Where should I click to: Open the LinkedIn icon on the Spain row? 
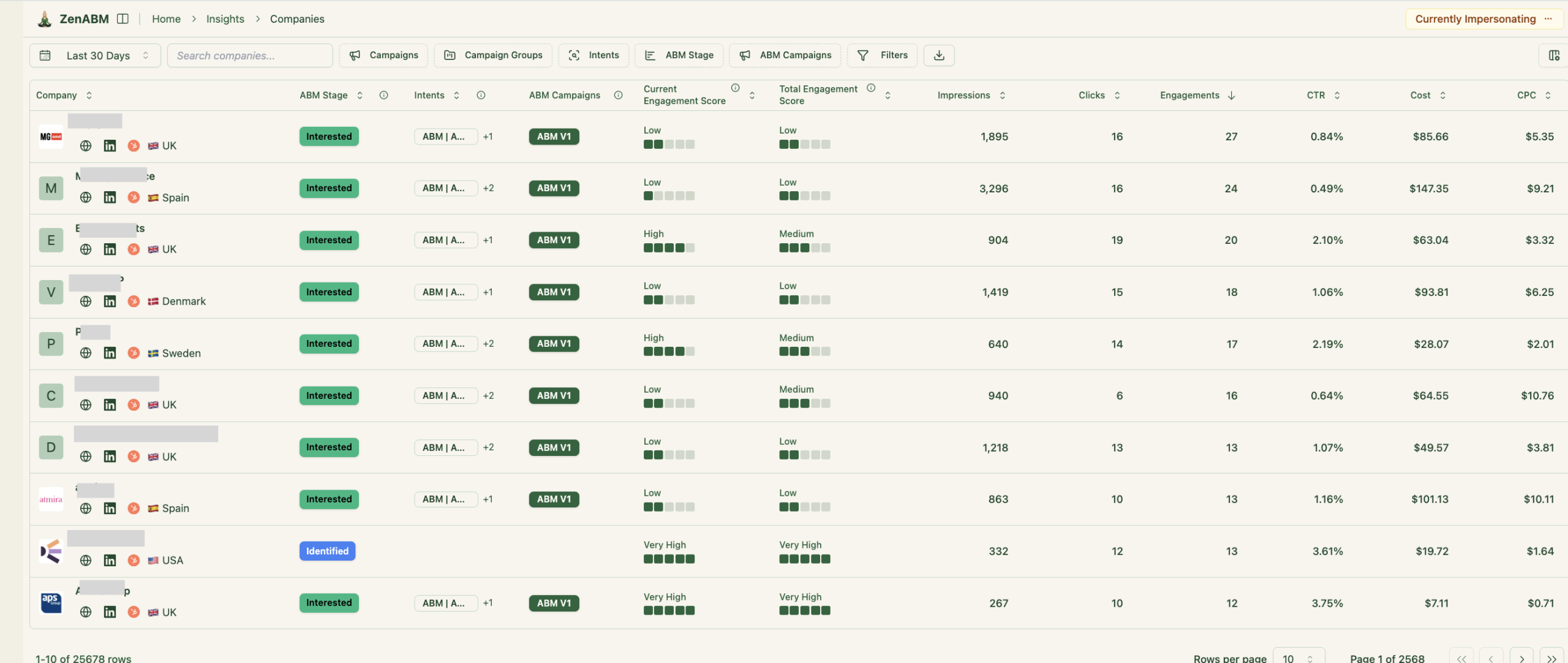click(110, 197)
